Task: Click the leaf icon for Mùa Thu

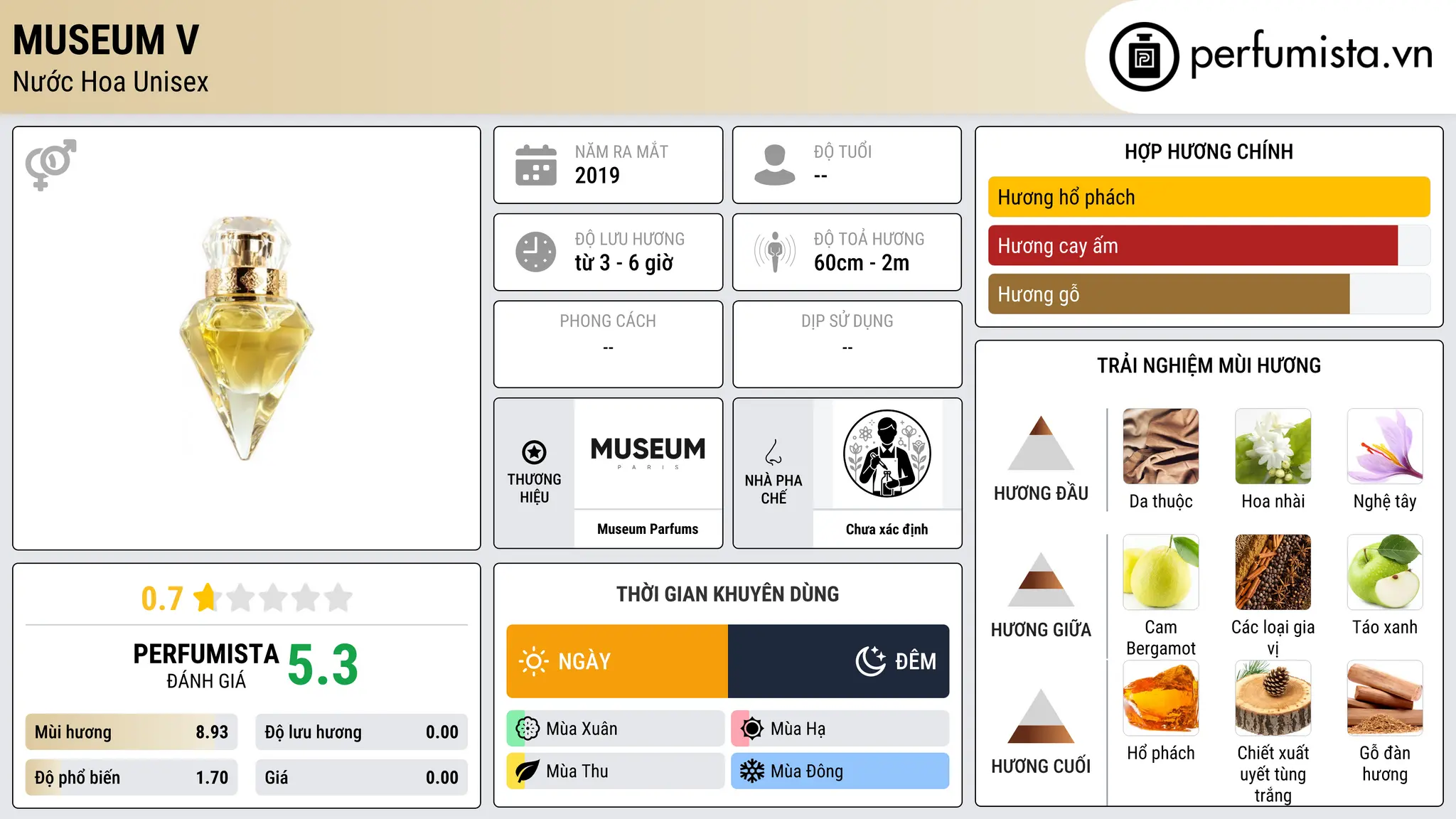Action: [527, 771]
